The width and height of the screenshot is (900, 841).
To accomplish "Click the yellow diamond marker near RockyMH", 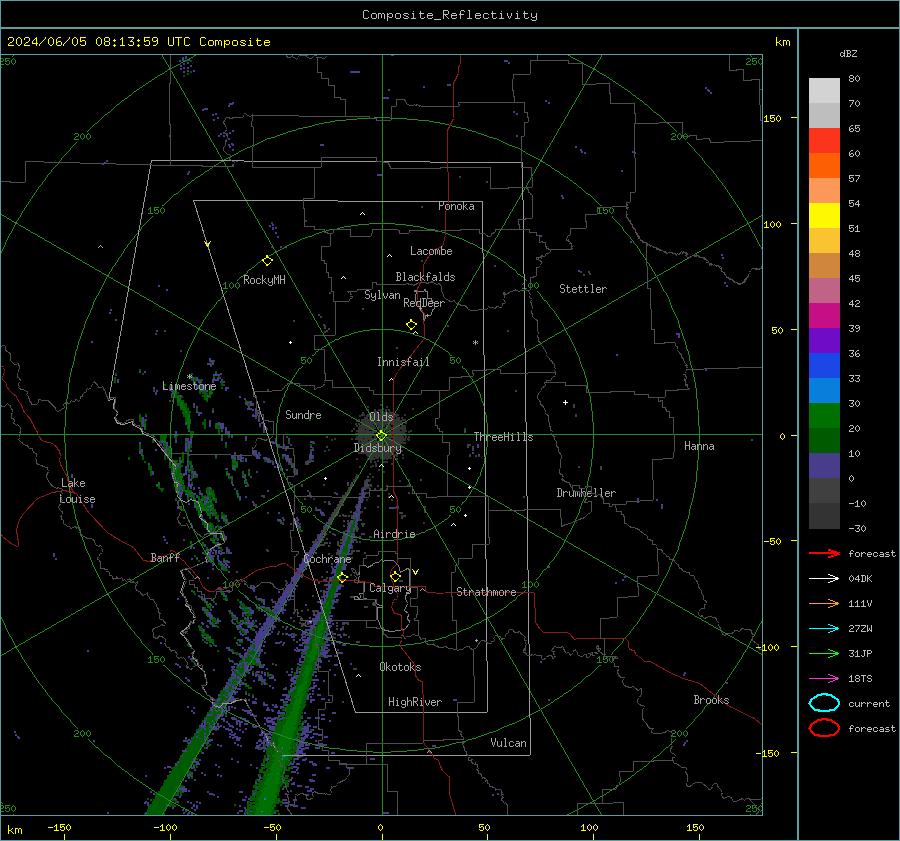I will click(x=267, y=261).
